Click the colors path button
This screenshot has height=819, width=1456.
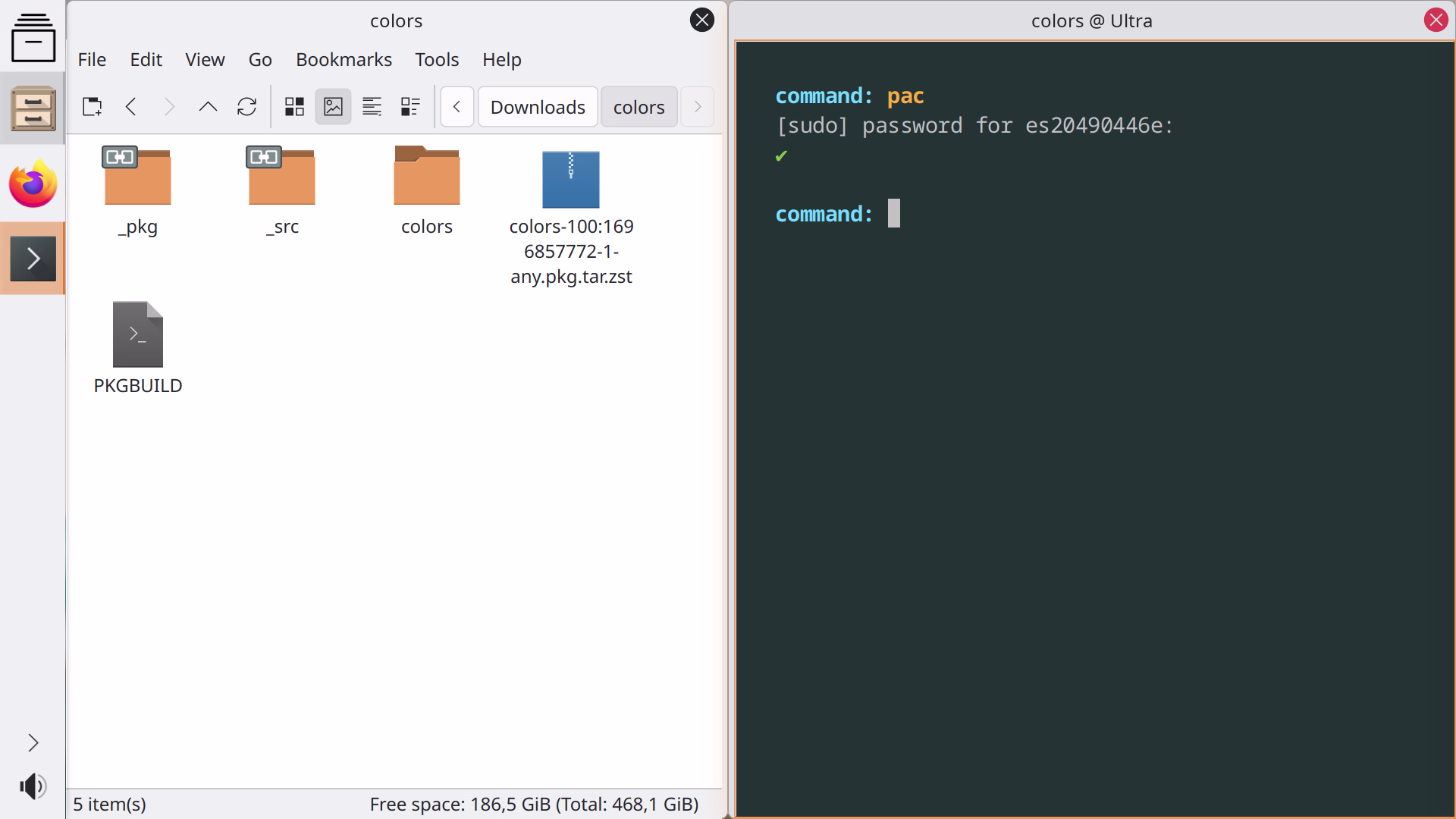[639, 107]
